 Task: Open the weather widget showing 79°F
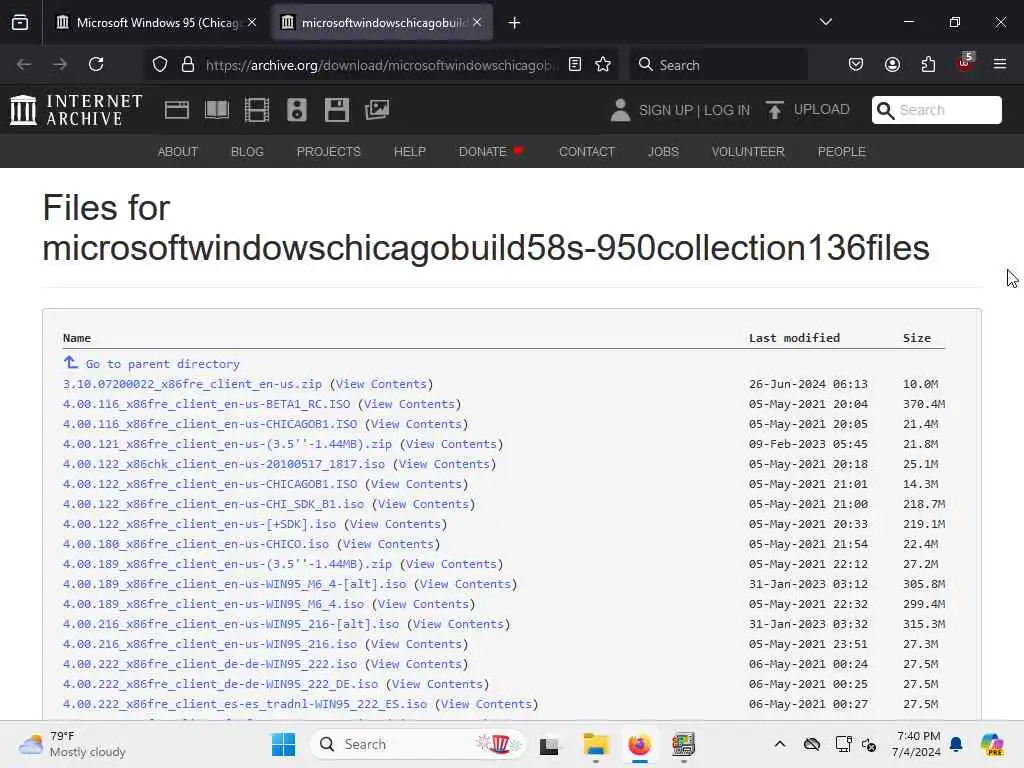tap(72, 744)
